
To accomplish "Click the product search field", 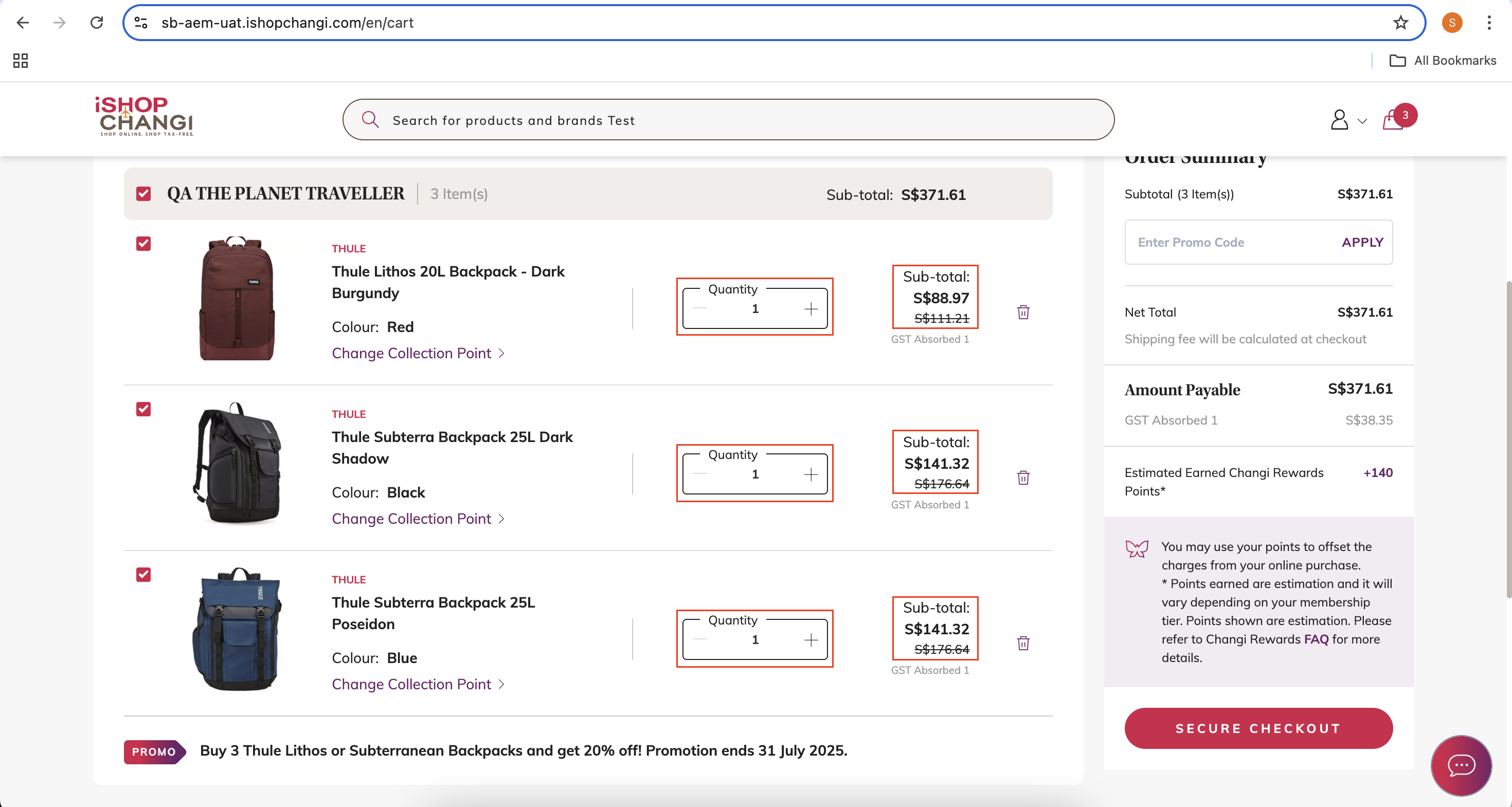I will pyautogui.click(x=728, y=120).
